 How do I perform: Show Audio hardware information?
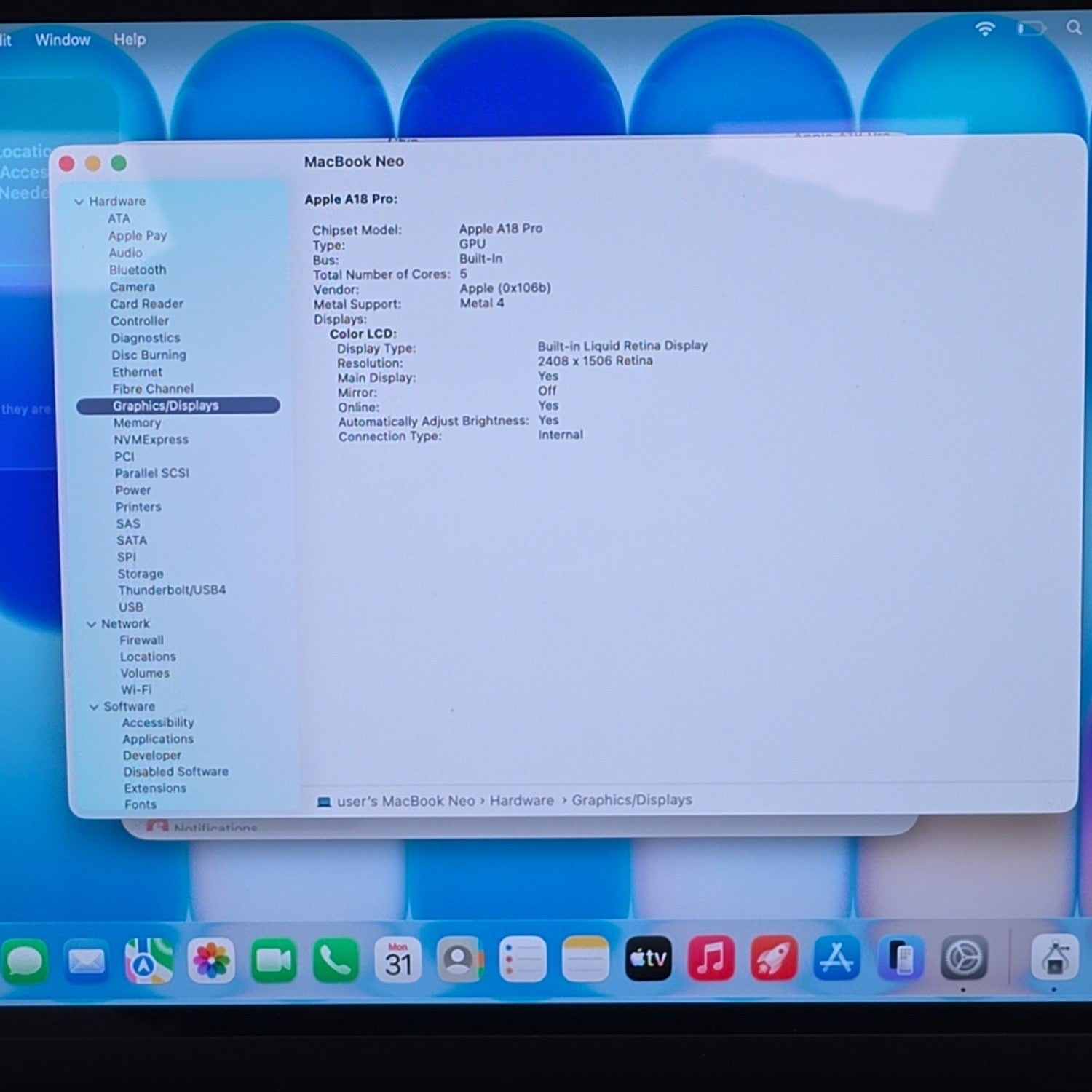click(x=126, y=253)
